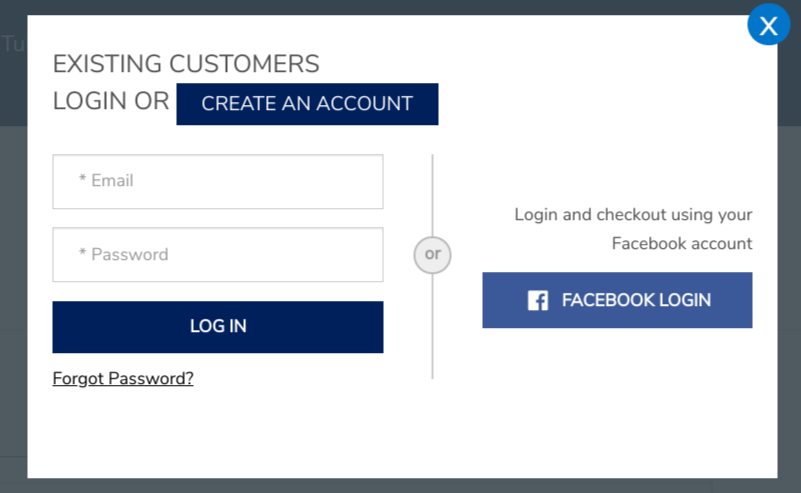The width and height of the screenshot is (801, 493).
Task: Submit with the Log In button
Action: click(x=218, y=326)
